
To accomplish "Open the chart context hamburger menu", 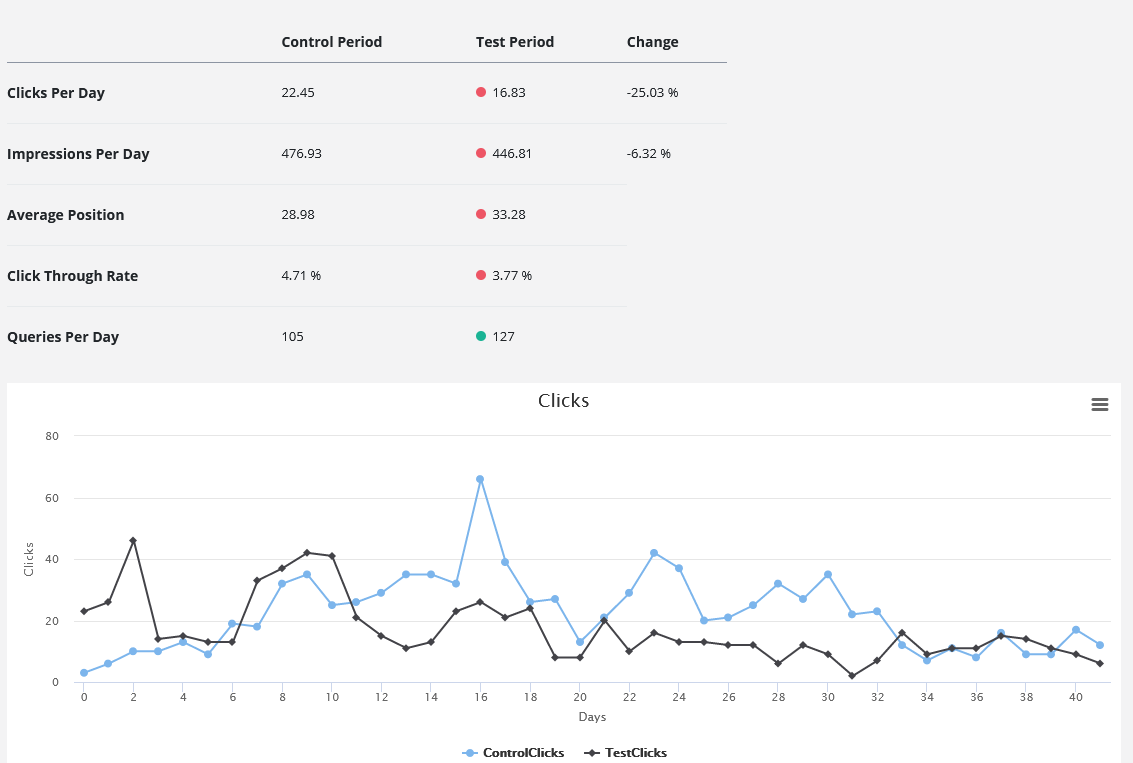I will pyautogui.click(x=1100, y=405).
